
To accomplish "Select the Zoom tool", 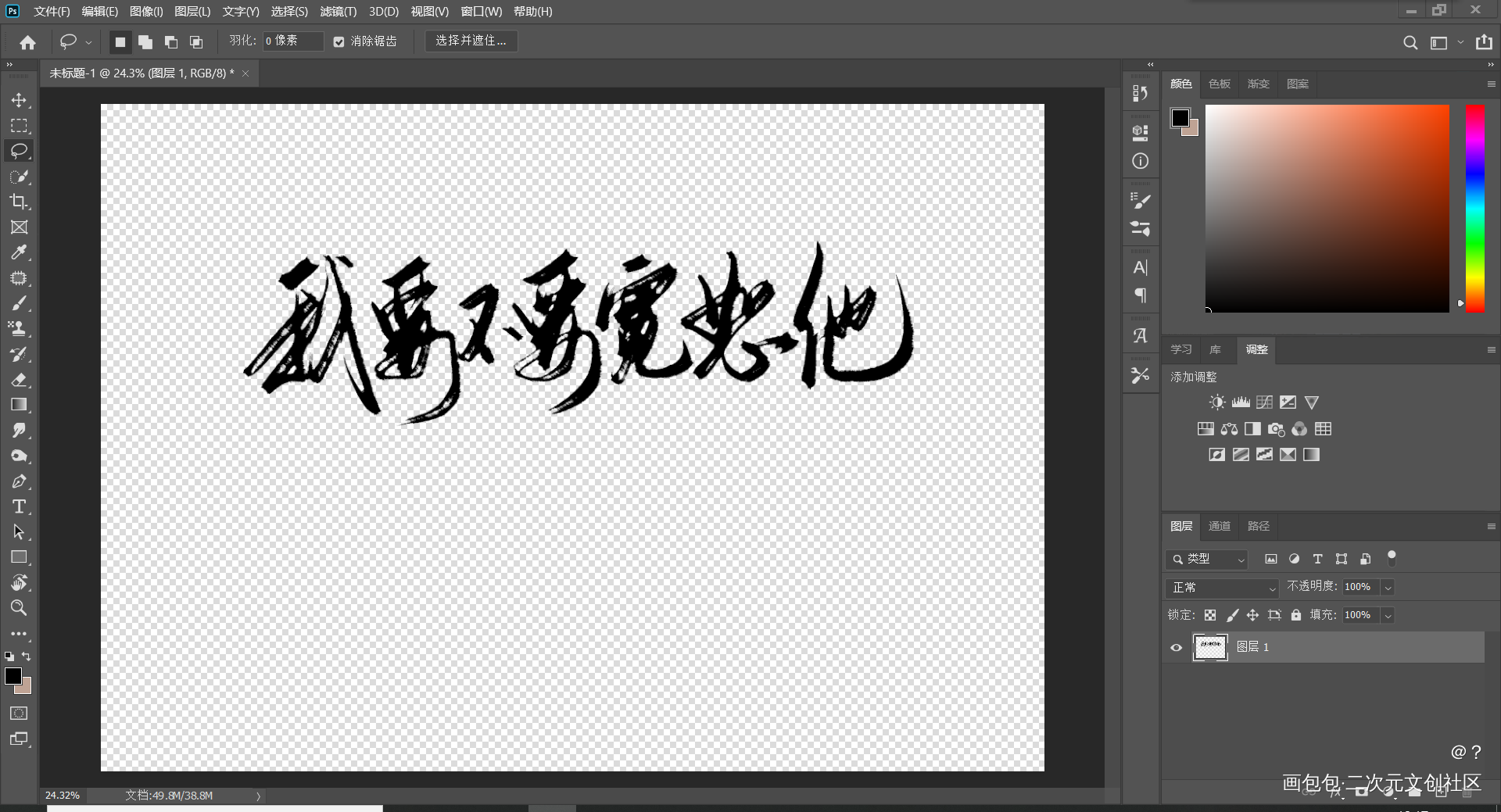I will (x=19, y=608).
